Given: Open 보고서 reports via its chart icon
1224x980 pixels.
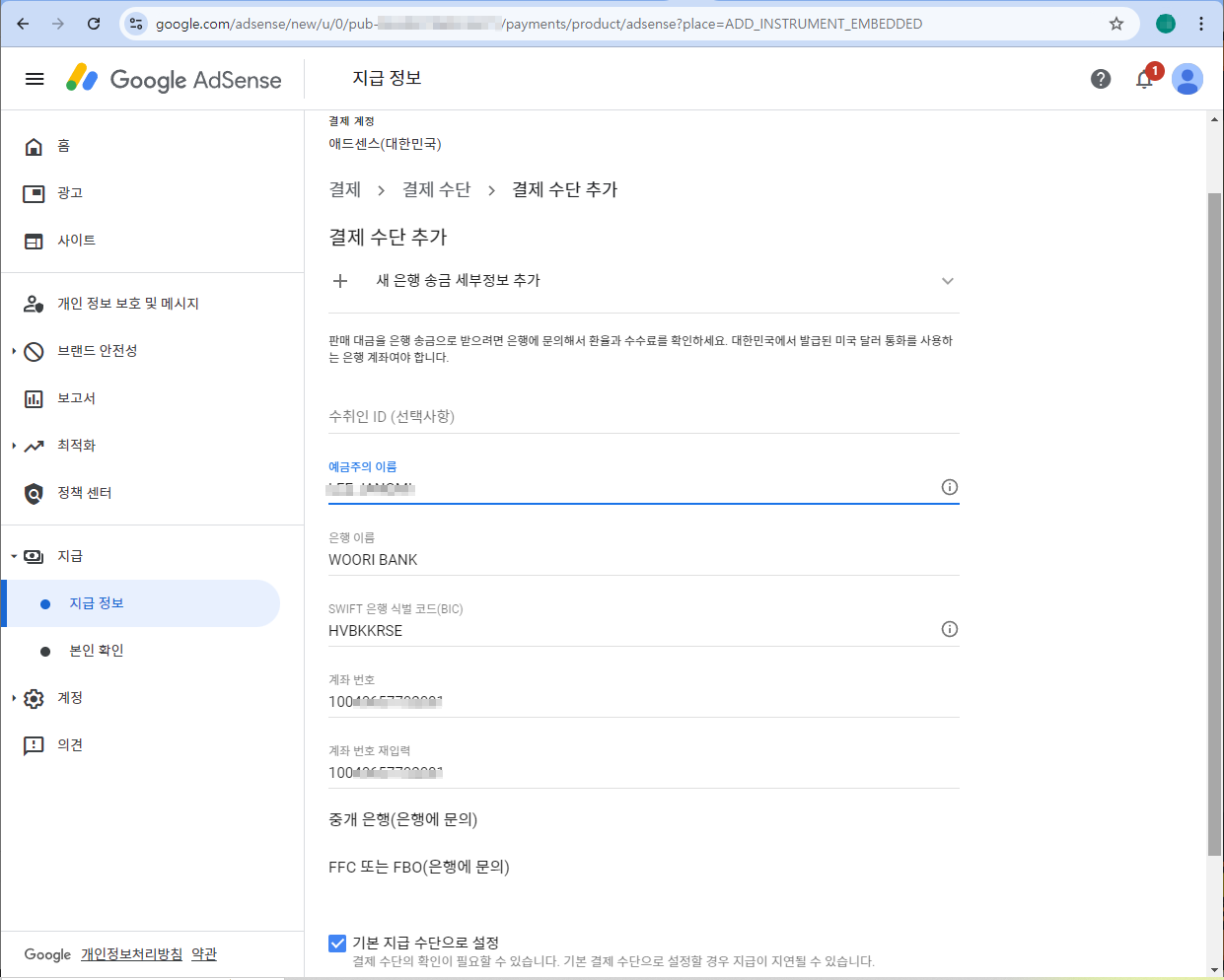Looking at the screenshot, I should 35,397.
